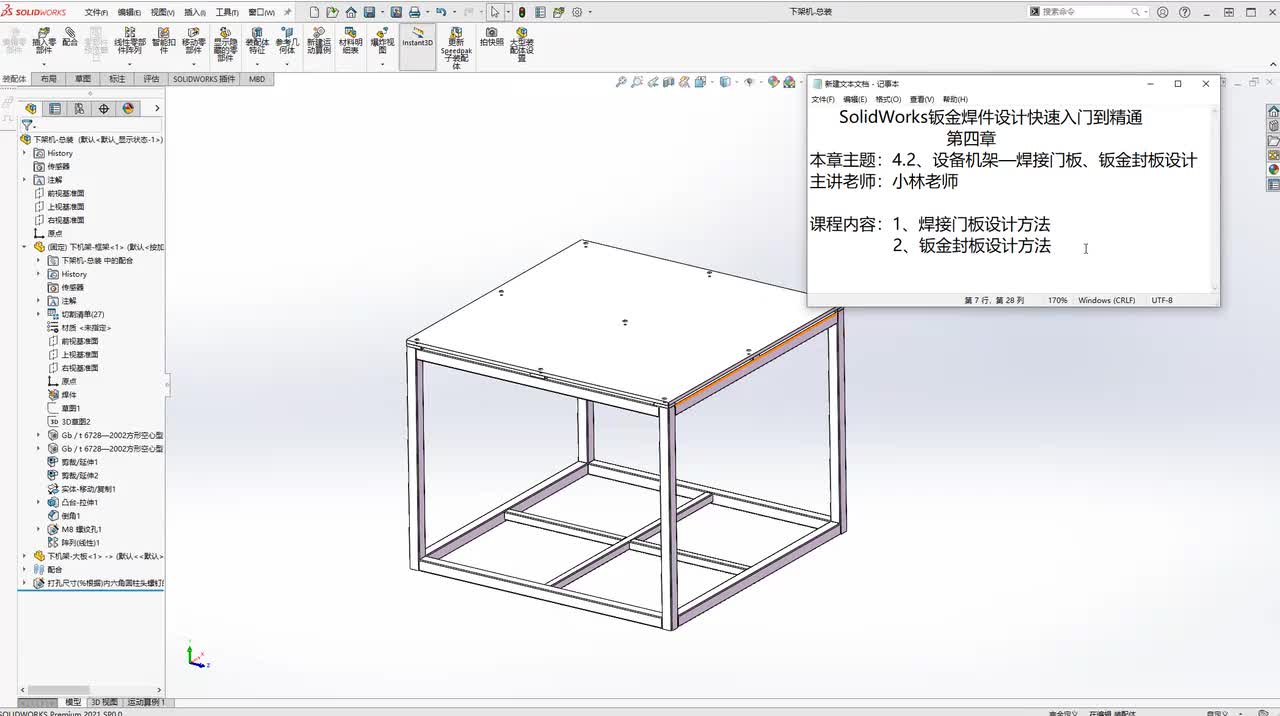This screenshot has height=716, width=1280.
Task: Expand the 下机架-大板<1> component node
Action: point(25,556)
